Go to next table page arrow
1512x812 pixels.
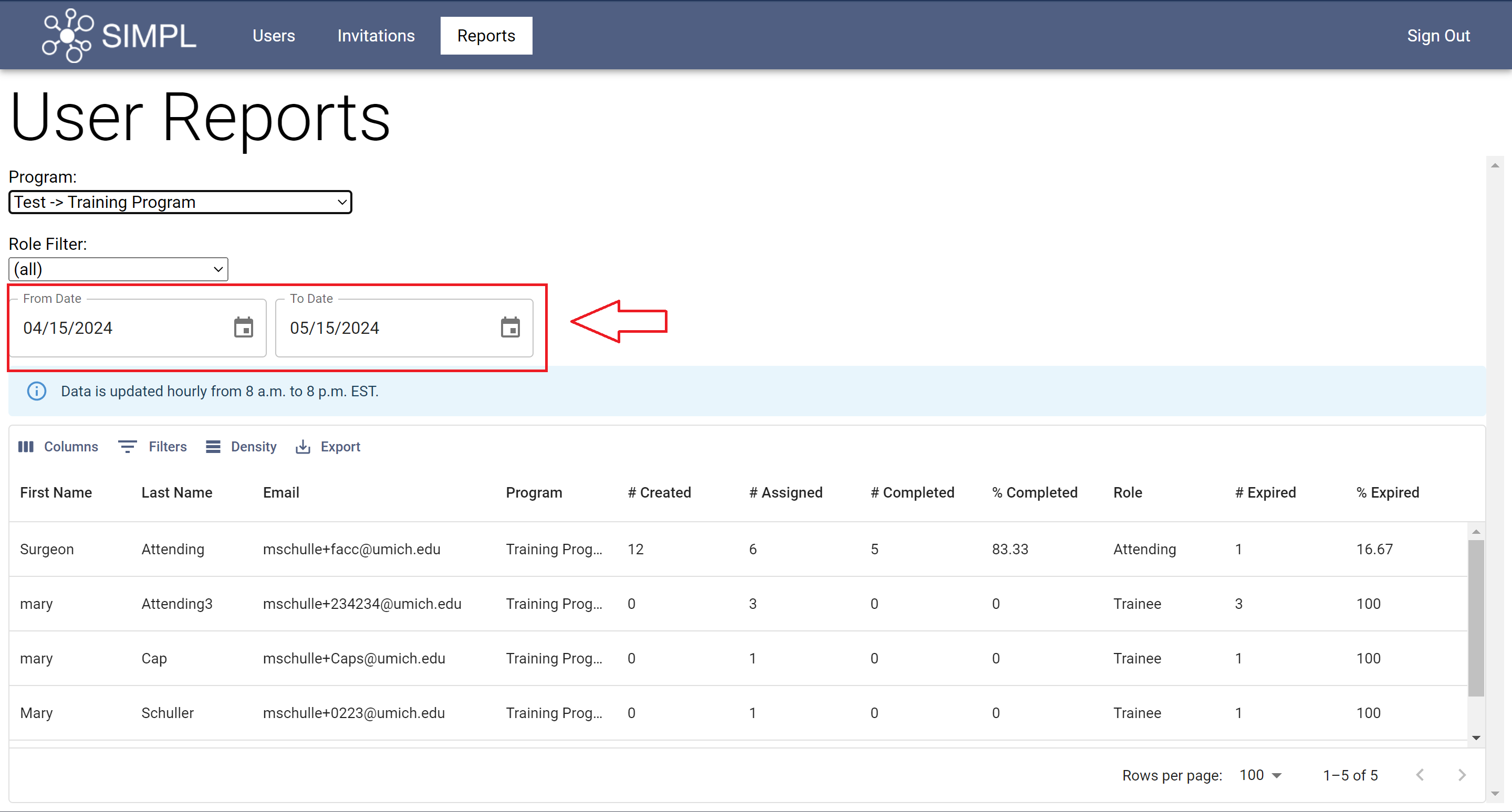(x=1462, y=775)
